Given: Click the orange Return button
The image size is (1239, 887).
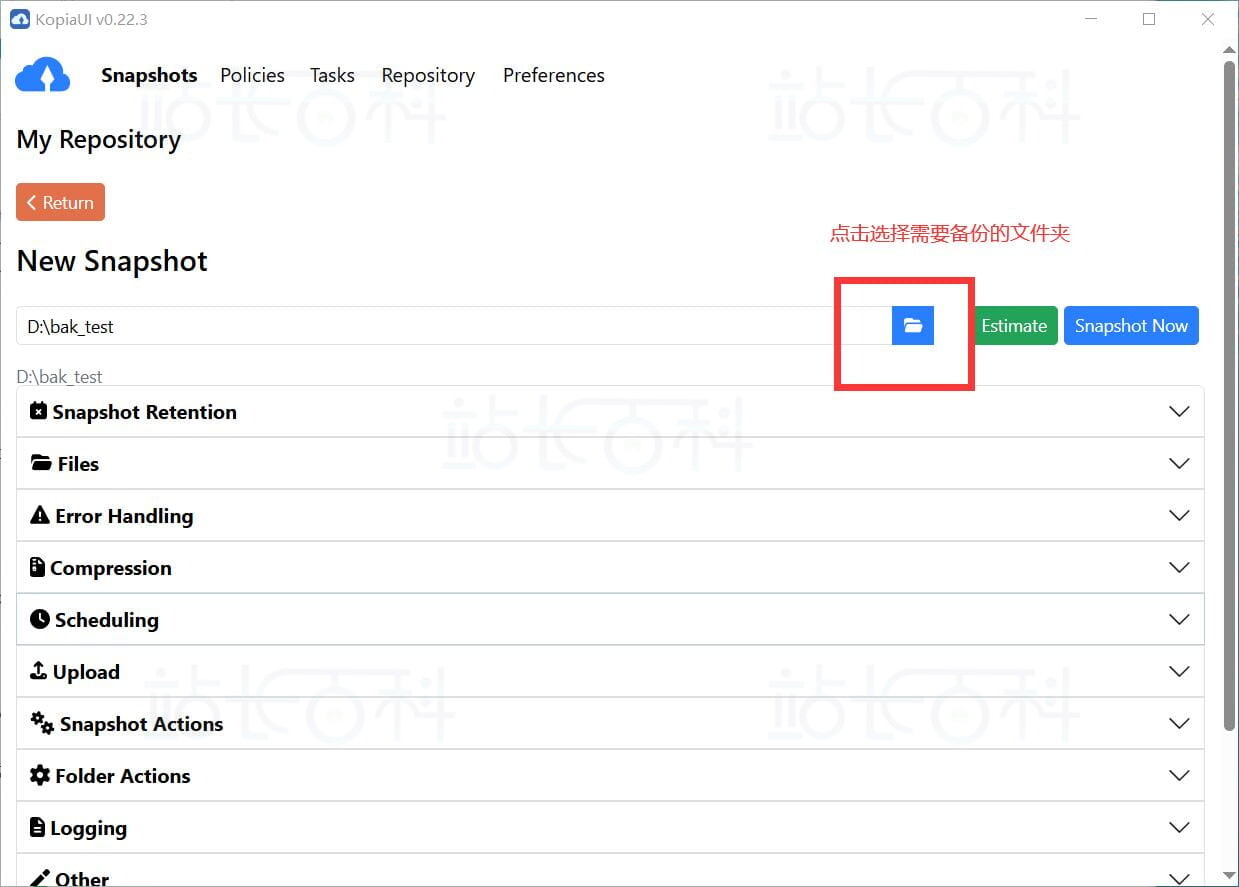Looking at the screenshot, I should [60, 202].
